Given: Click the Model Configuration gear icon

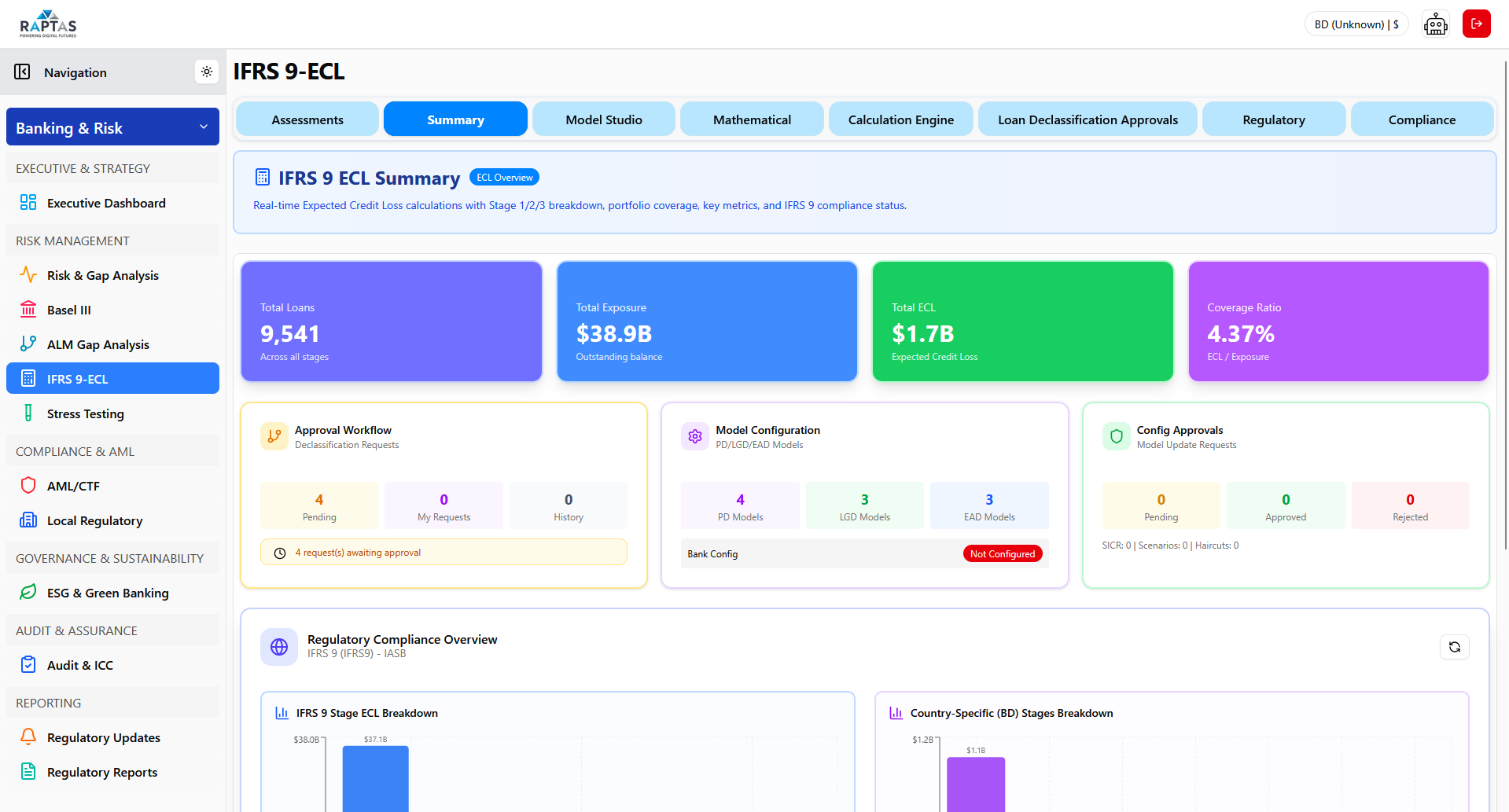Looking at the screenshot, I should point(695,436).
